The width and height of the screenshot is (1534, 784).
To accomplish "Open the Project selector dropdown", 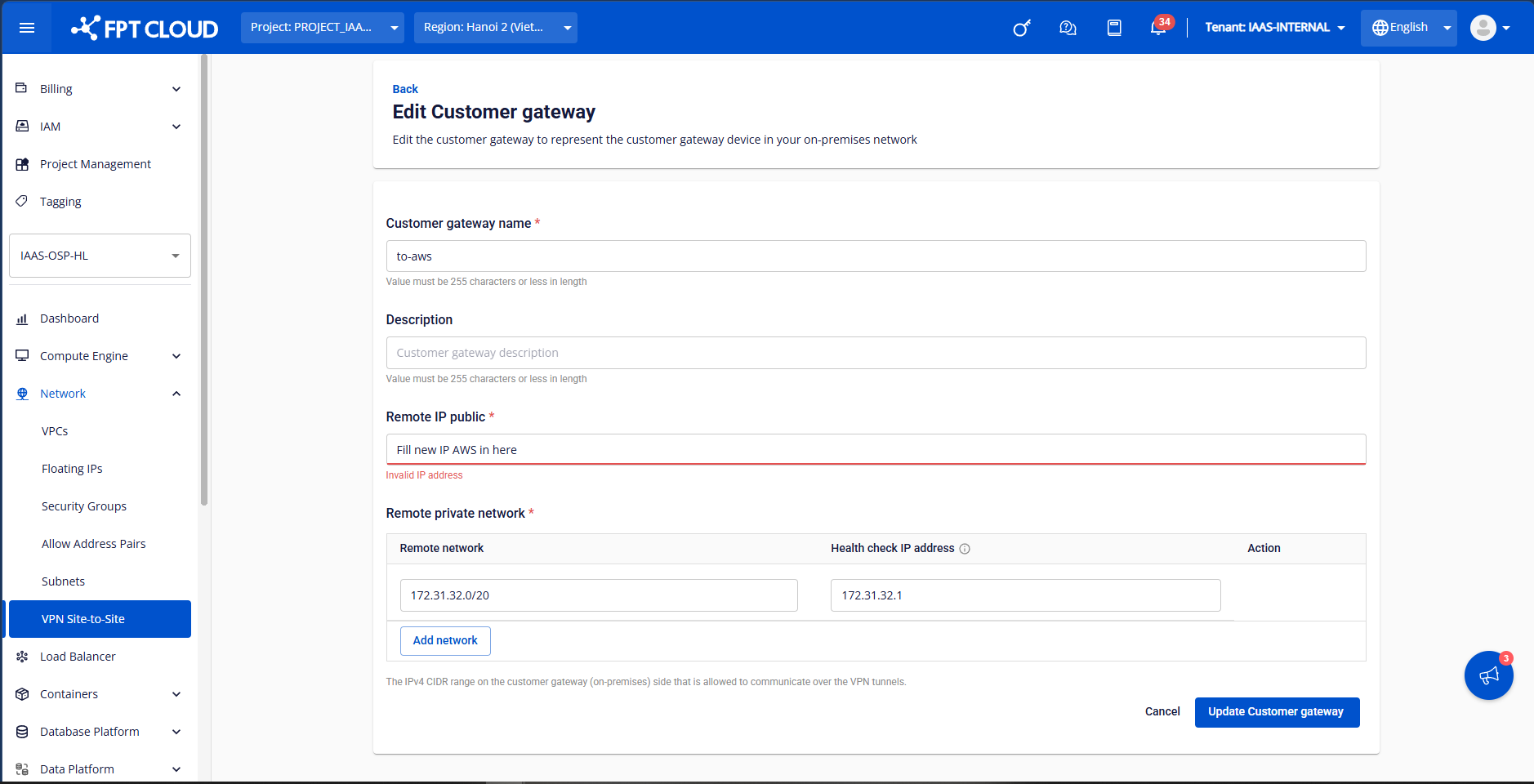I will [322, 28].
